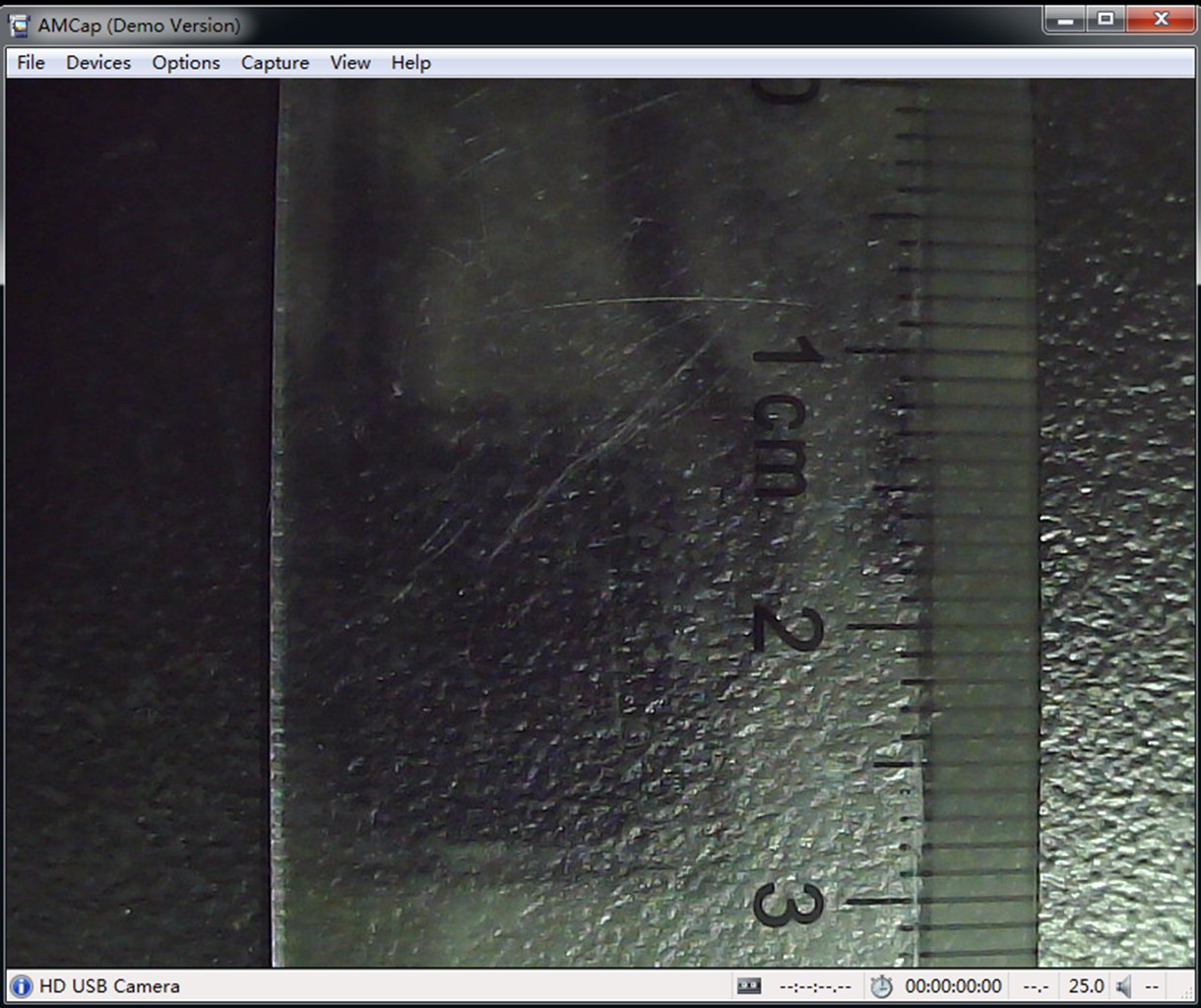Click the speaker volume icon
This screenshot has height=1008, width=1201.
point(1124,986)
